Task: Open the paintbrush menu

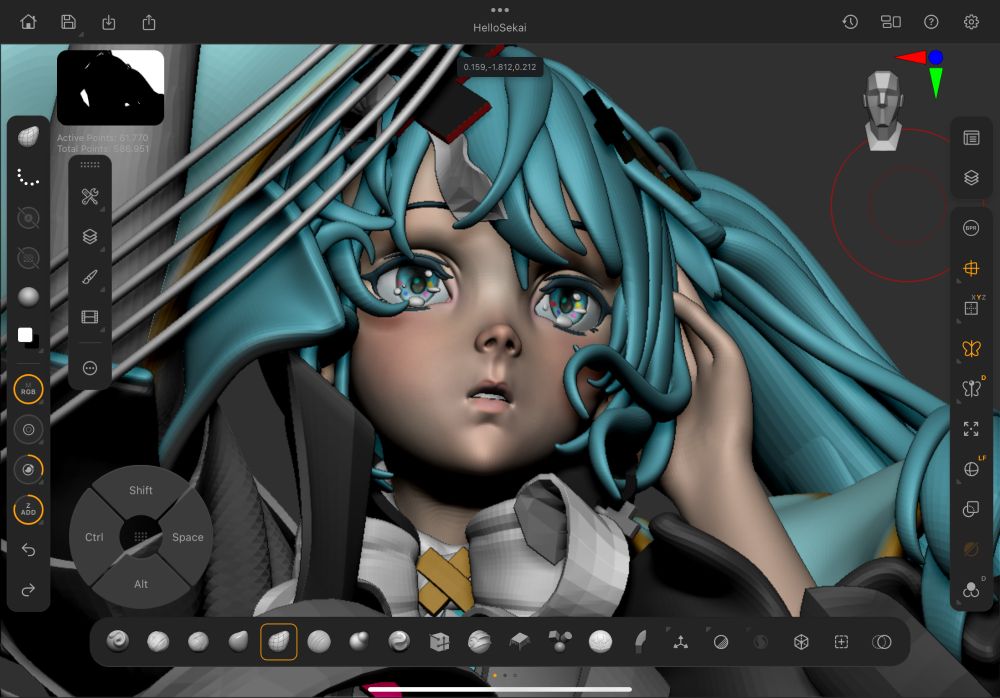Action: pyautogui.click(x=90, y=277)
